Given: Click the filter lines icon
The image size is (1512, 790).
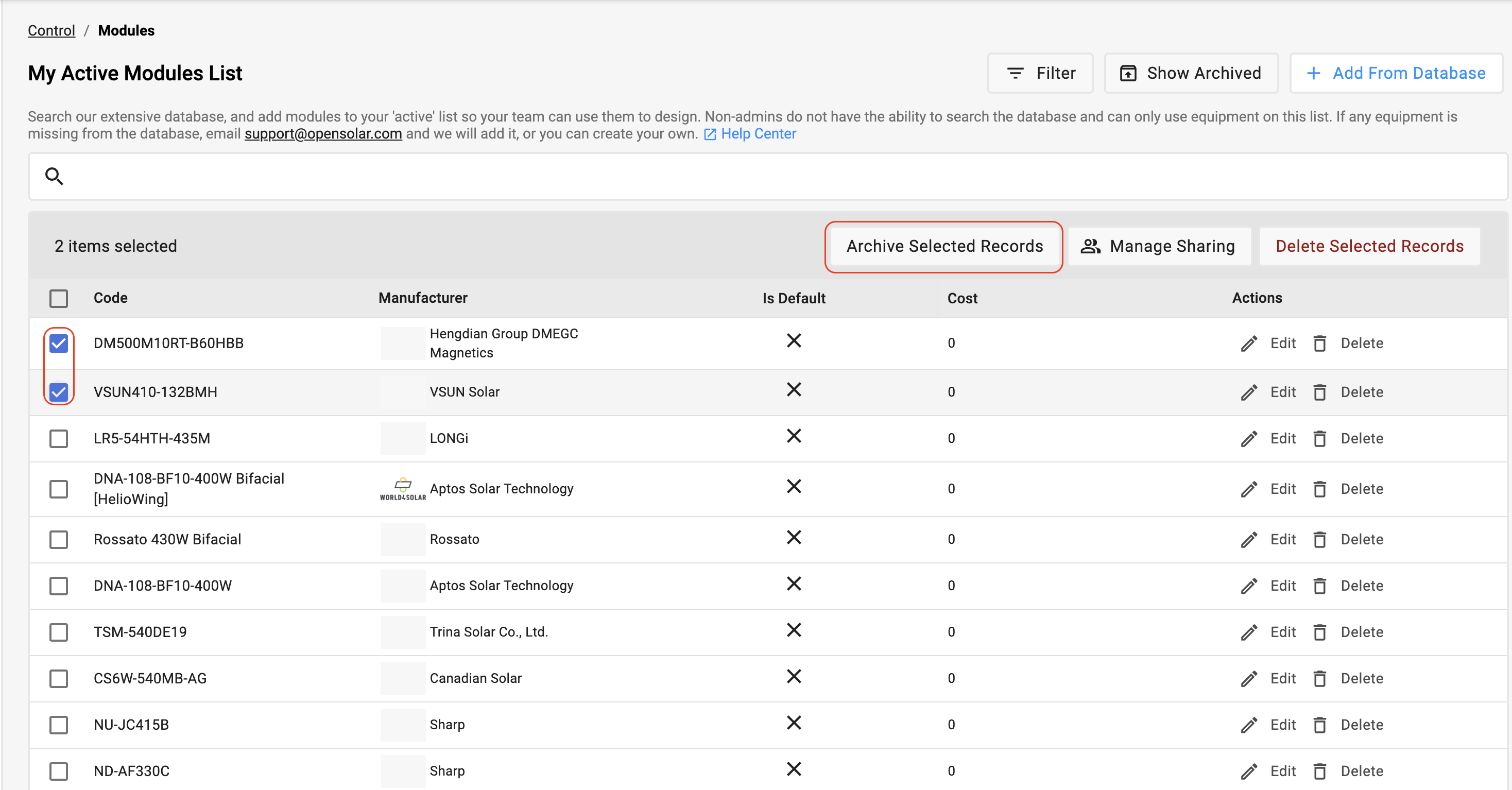Looking at the screenshot, I should (1016, 73).
